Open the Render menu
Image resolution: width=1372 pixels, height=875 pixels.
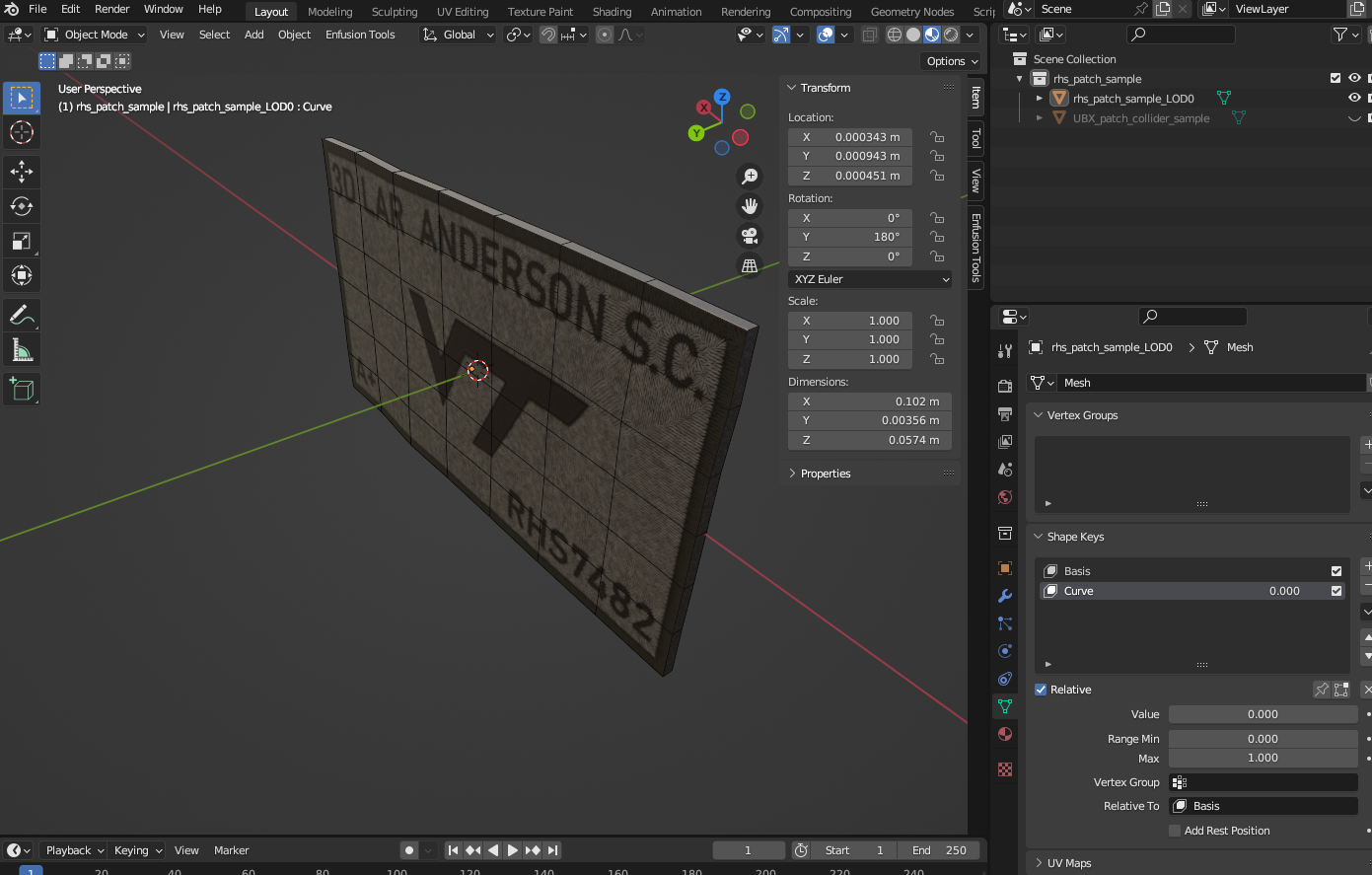click(x=111, y=9)
